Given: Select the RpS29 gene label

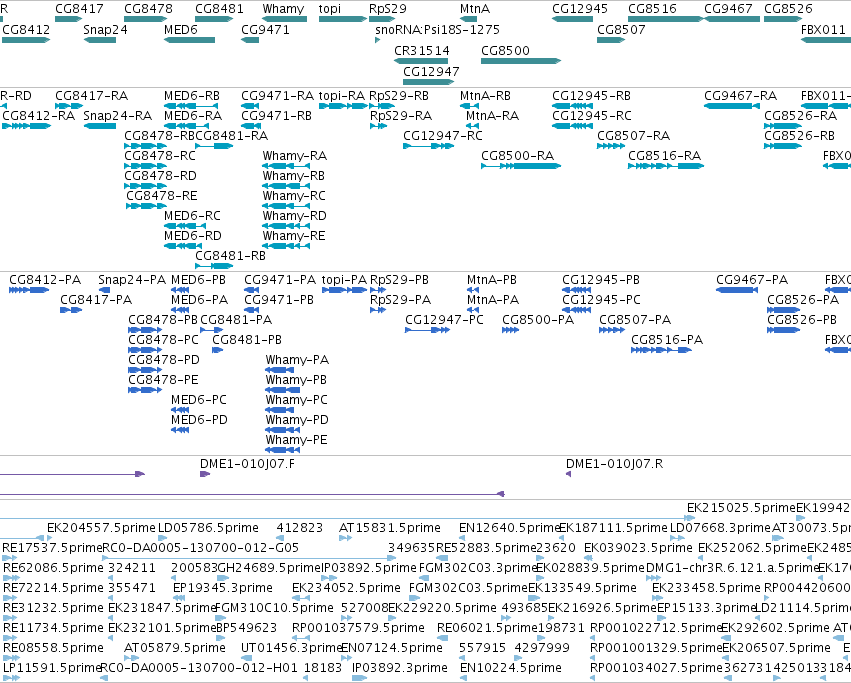Looking at the screenshot, I should (388, 9).
